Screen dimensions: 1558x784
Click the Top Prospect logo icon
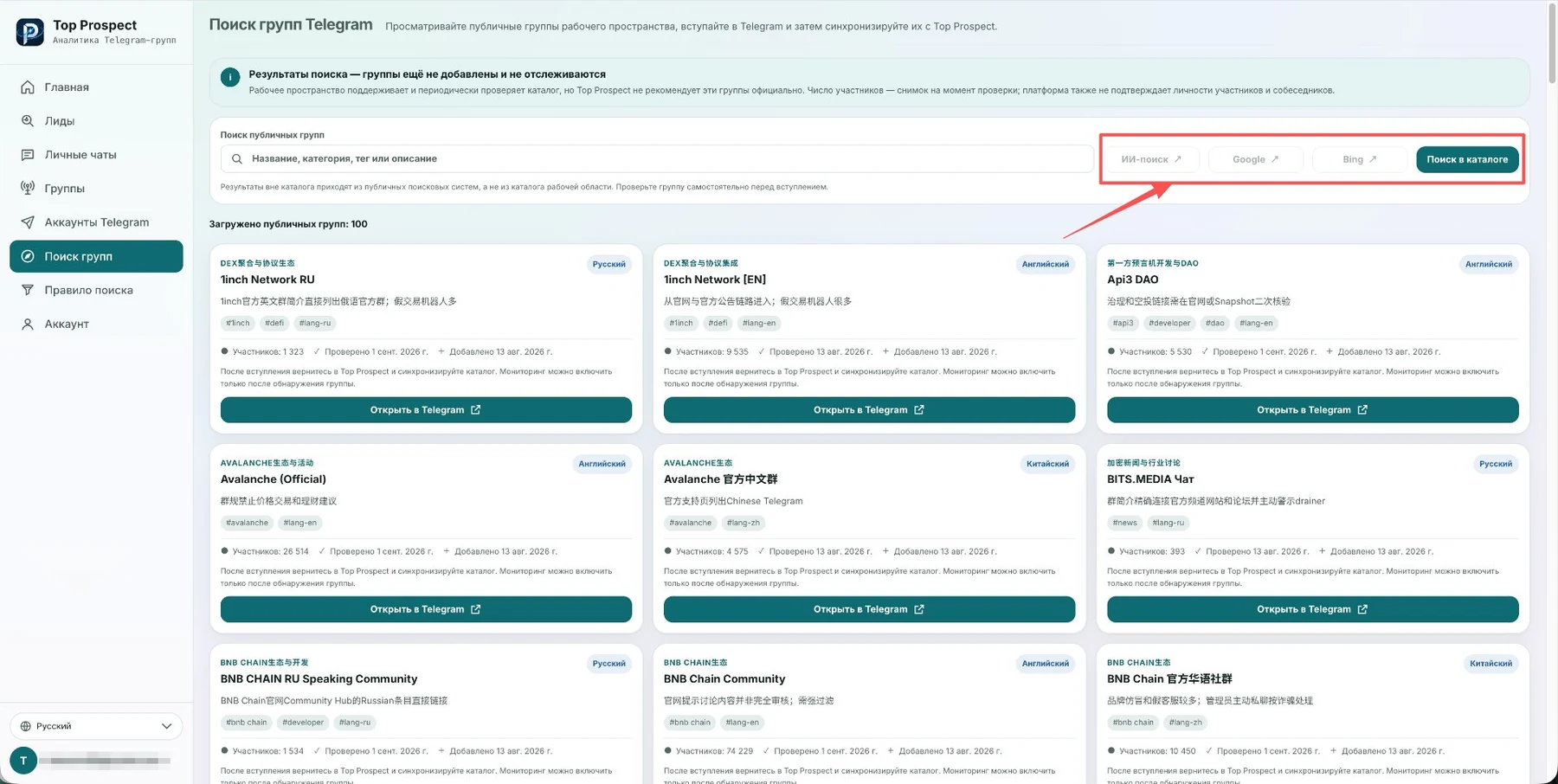point(30,32)
